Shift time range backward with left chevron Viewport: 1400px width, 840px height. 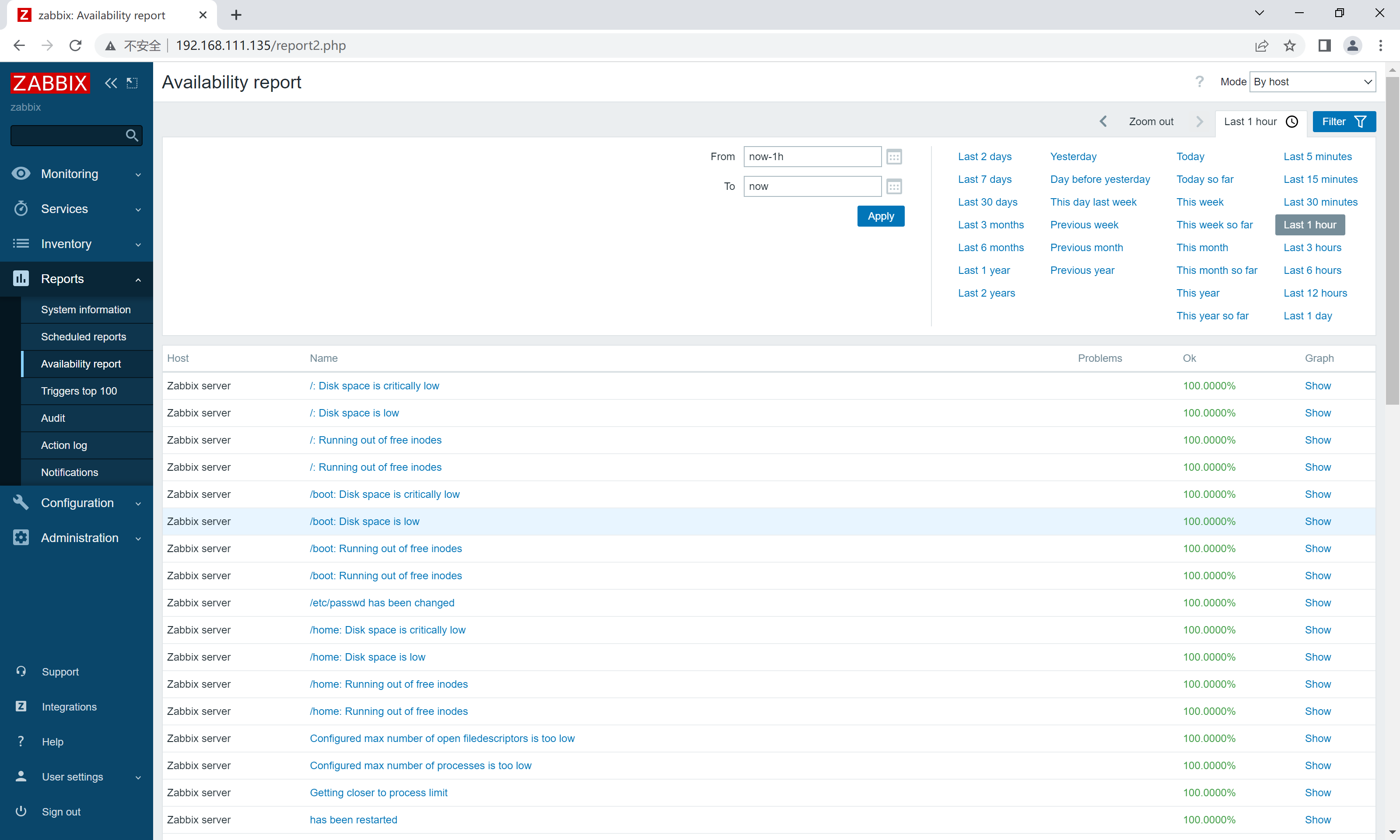click(x=1103, y=121)
